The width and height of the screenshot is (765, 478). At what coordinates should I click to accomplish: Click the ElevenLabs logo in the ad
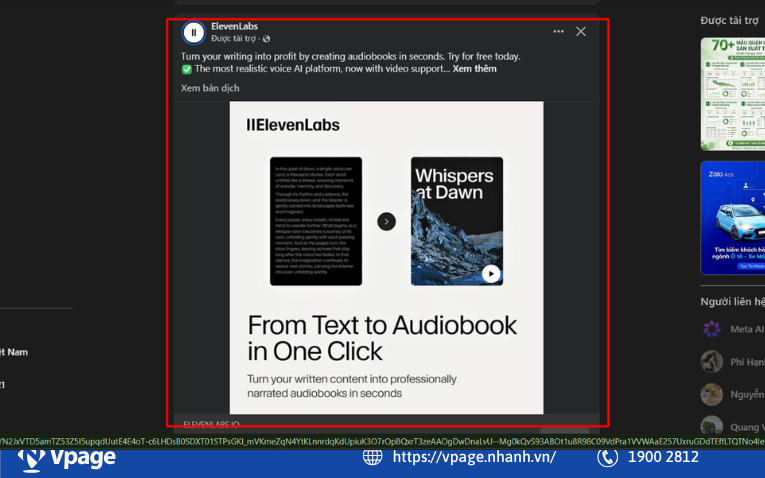point(293,125)
